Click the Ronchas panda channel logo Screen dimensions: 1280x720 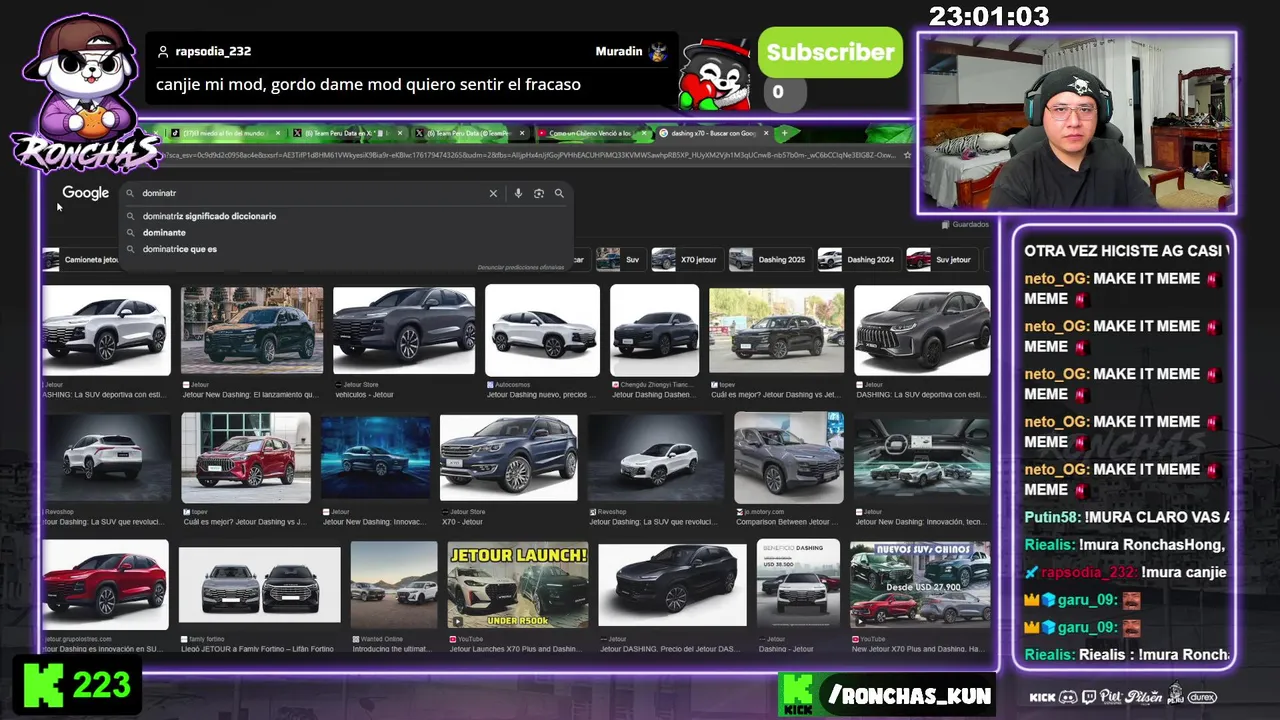point(84,95)
